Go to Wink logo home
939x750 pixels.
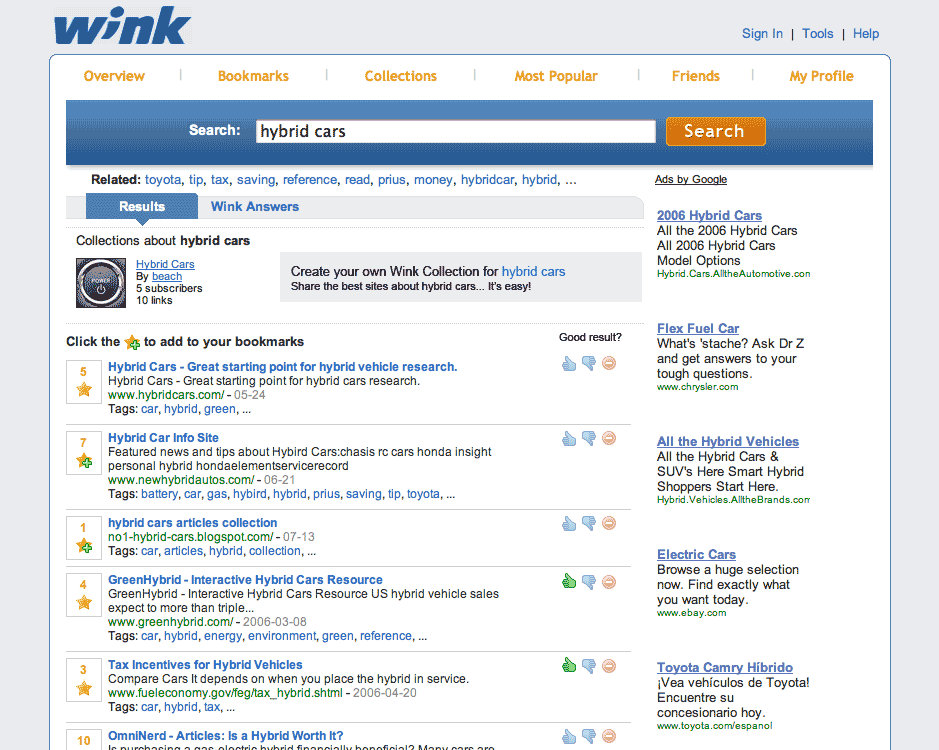tap(122, 26)
